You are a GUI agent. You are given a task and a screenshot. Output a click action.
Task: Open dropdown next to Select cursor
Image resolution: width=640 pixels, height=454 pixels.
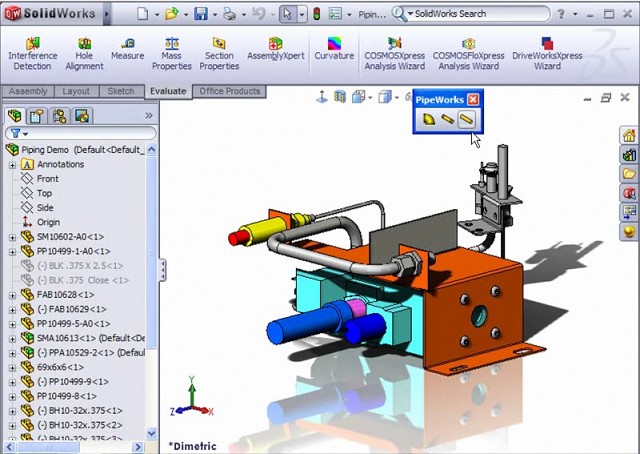pyautogui.click(x=302, y=15)
